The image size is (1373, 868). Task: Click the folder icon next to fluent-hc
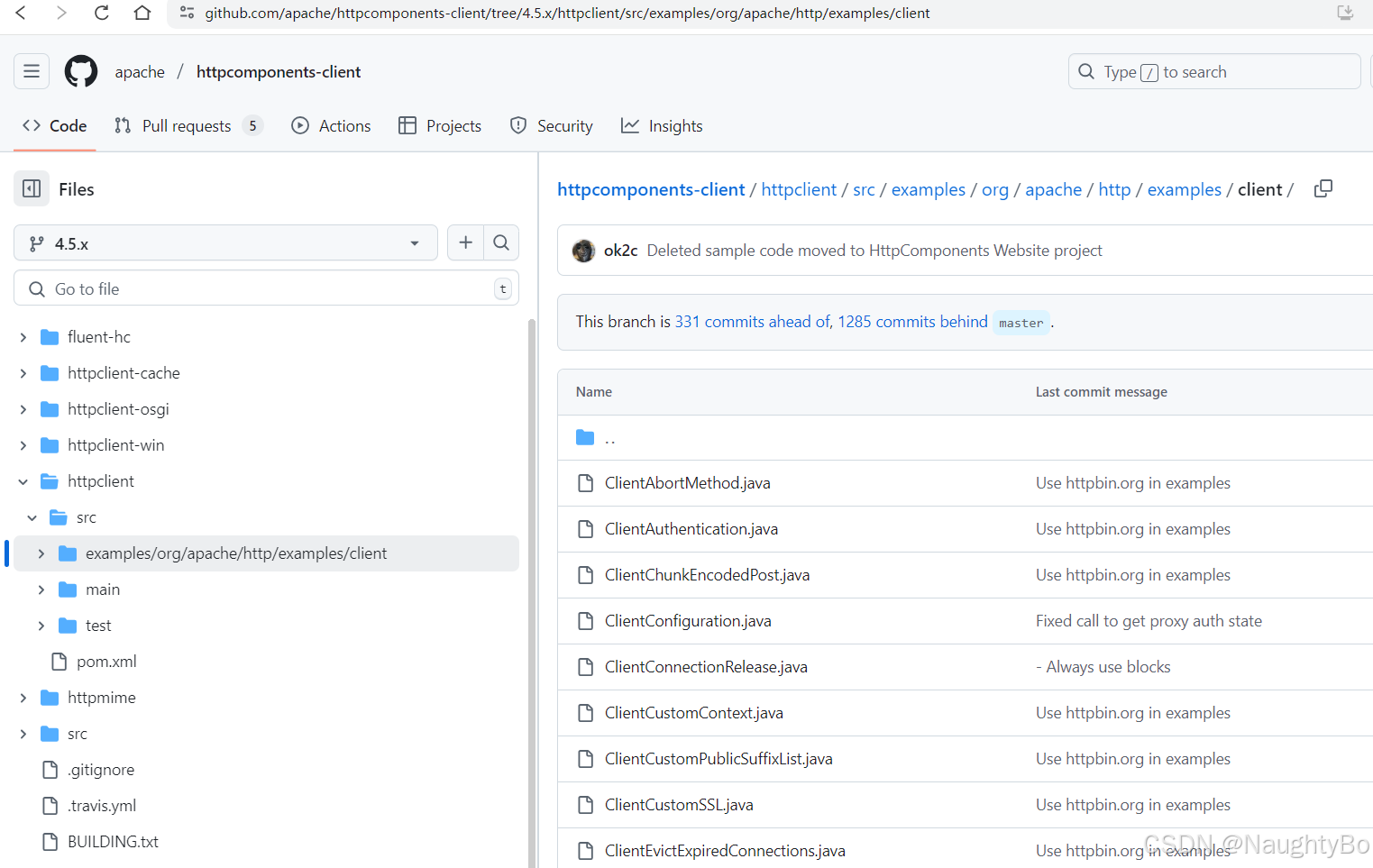50,337
